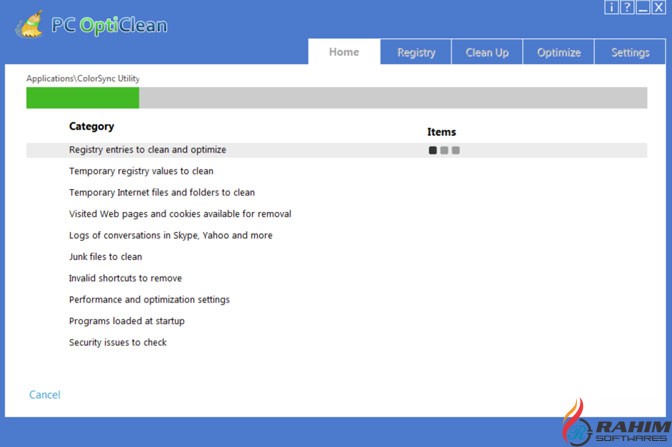This screenshot has width=672, height=447.
Task: Select Logs of conversations in Skype row
Action: click(x=171, y=235)
